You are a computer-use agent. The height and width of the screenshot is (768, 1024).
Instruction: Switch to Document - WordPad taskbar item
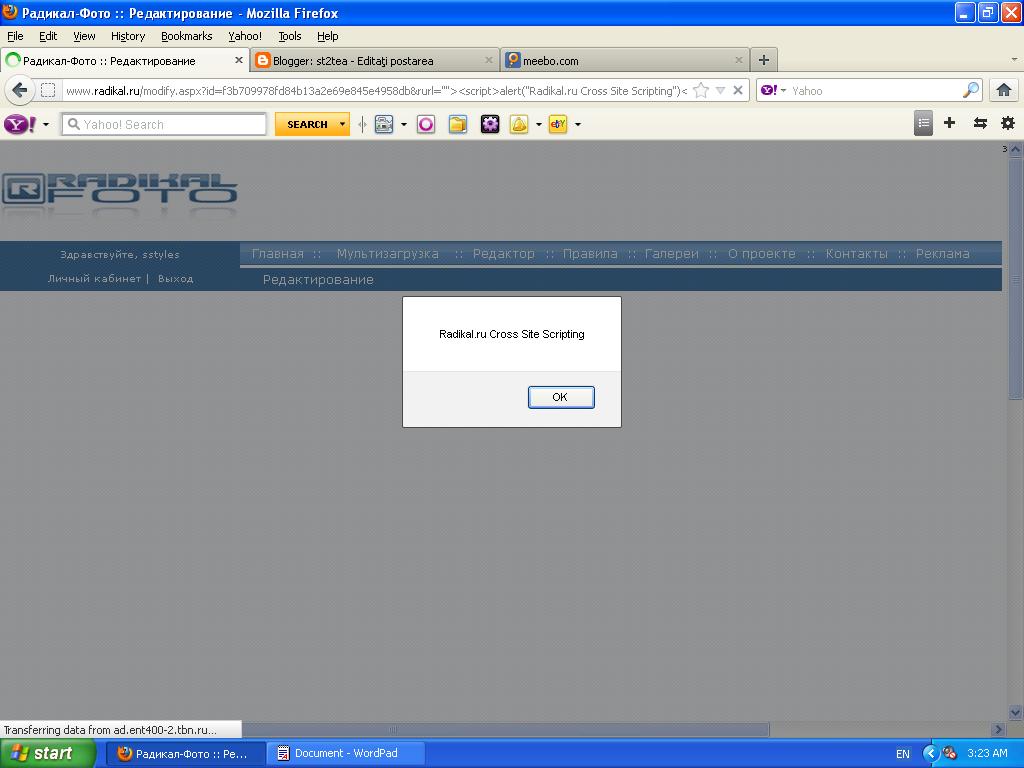(x=346, y=753)
